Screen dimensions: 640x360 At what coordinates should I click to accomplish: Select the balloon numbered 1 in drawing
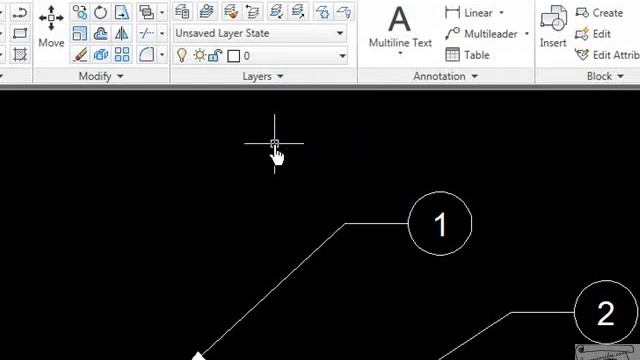click(x=440, y=224)
